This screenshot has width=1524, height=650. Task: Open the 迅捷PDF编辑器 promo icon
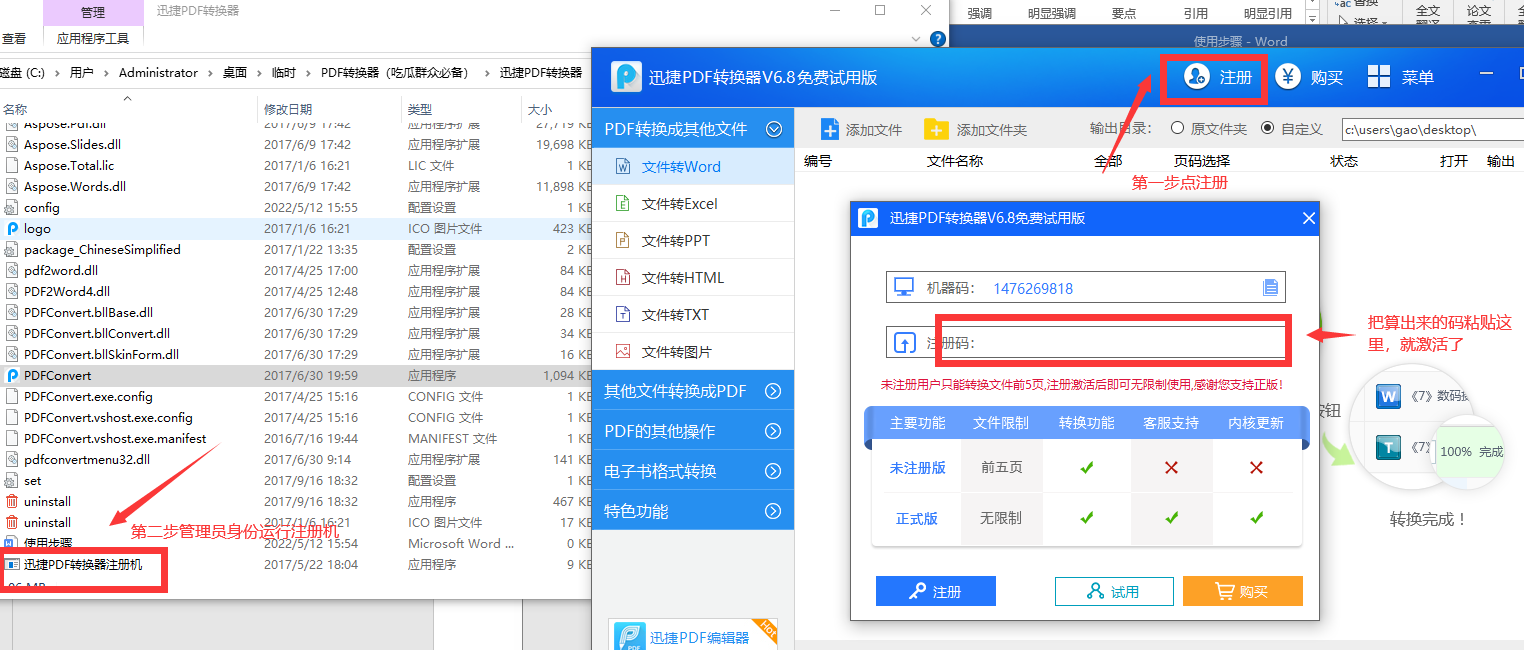[x=628, y=638]
